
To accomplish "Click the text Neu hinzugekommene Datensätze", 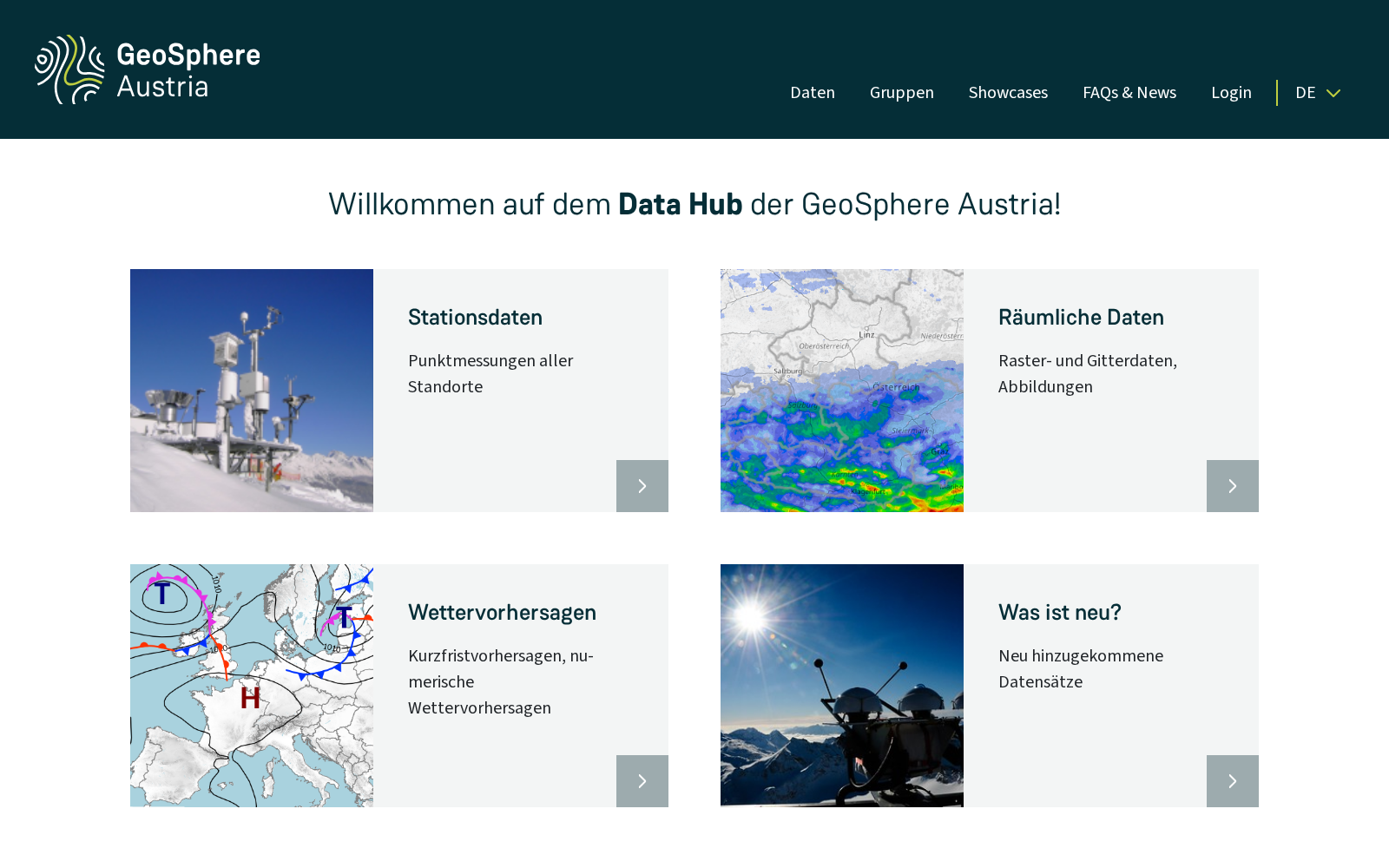I will tap(1081, 668).
